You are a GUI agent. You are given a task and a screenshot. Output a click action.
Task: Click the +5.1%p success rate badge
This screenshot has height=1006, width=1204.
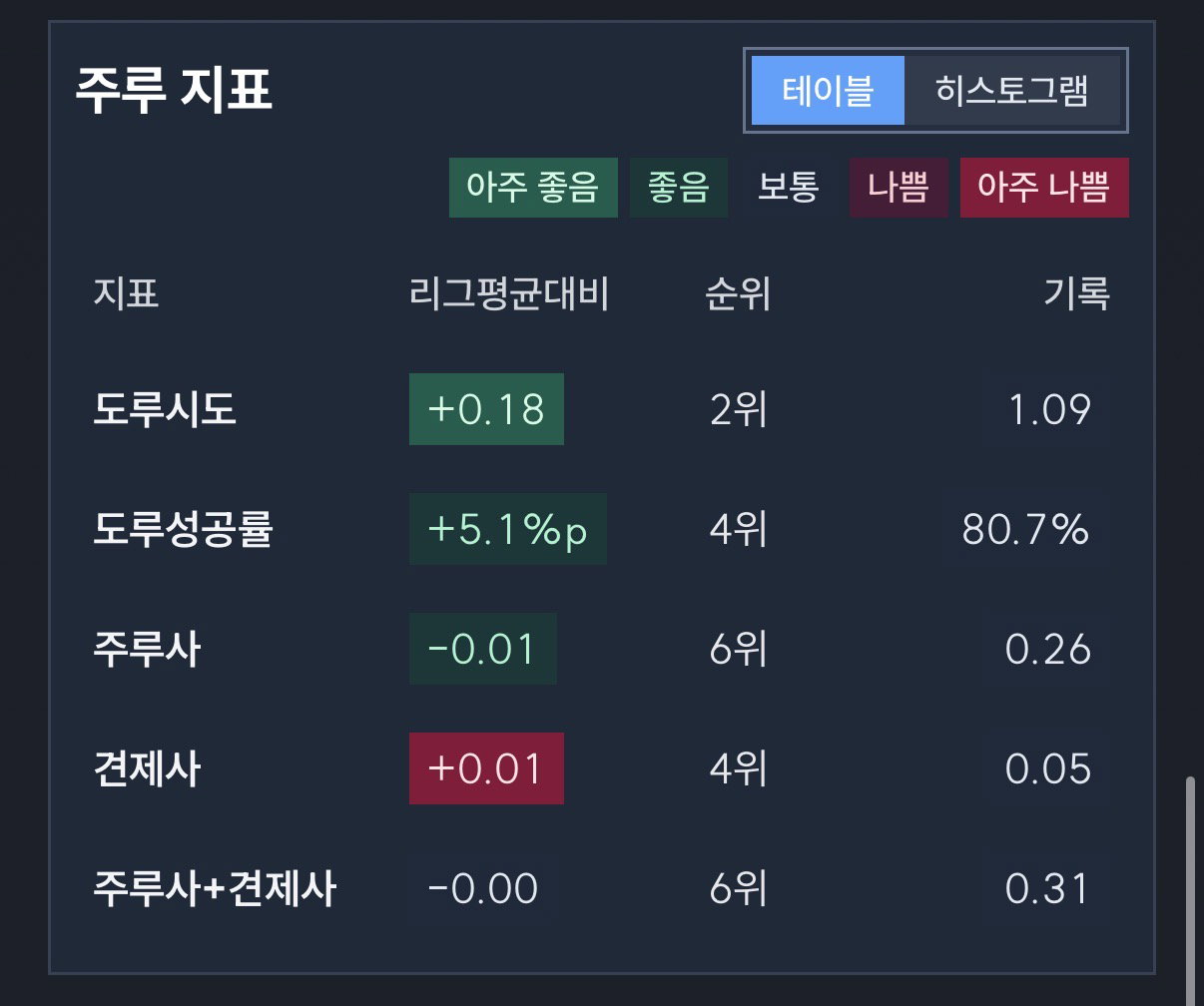[508, 530]
